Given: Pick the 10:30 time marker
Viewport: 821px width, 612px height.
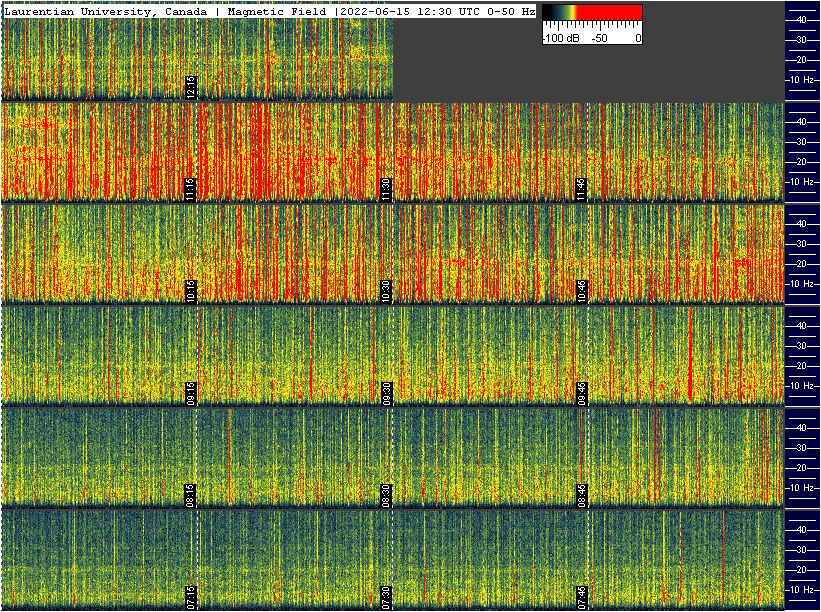Looking at the screenshot, I should click(x=386, y=291).
